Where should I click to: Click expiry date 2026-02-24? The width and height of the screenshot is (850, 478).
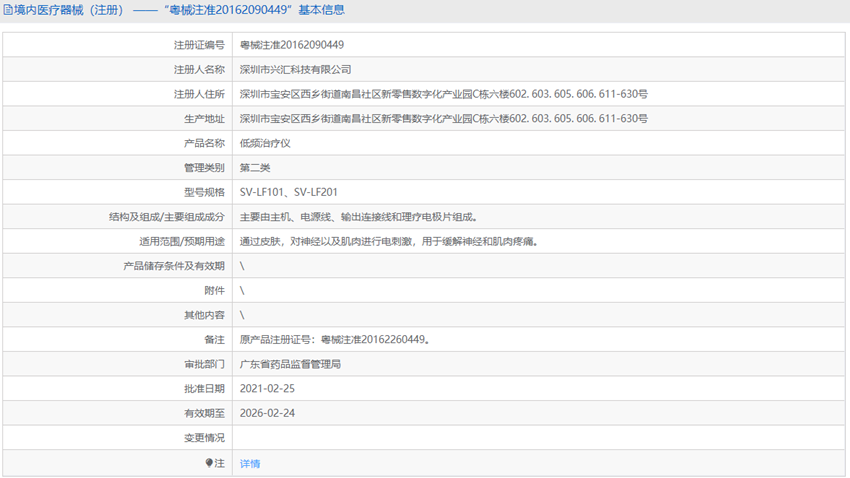coord(267,413)
